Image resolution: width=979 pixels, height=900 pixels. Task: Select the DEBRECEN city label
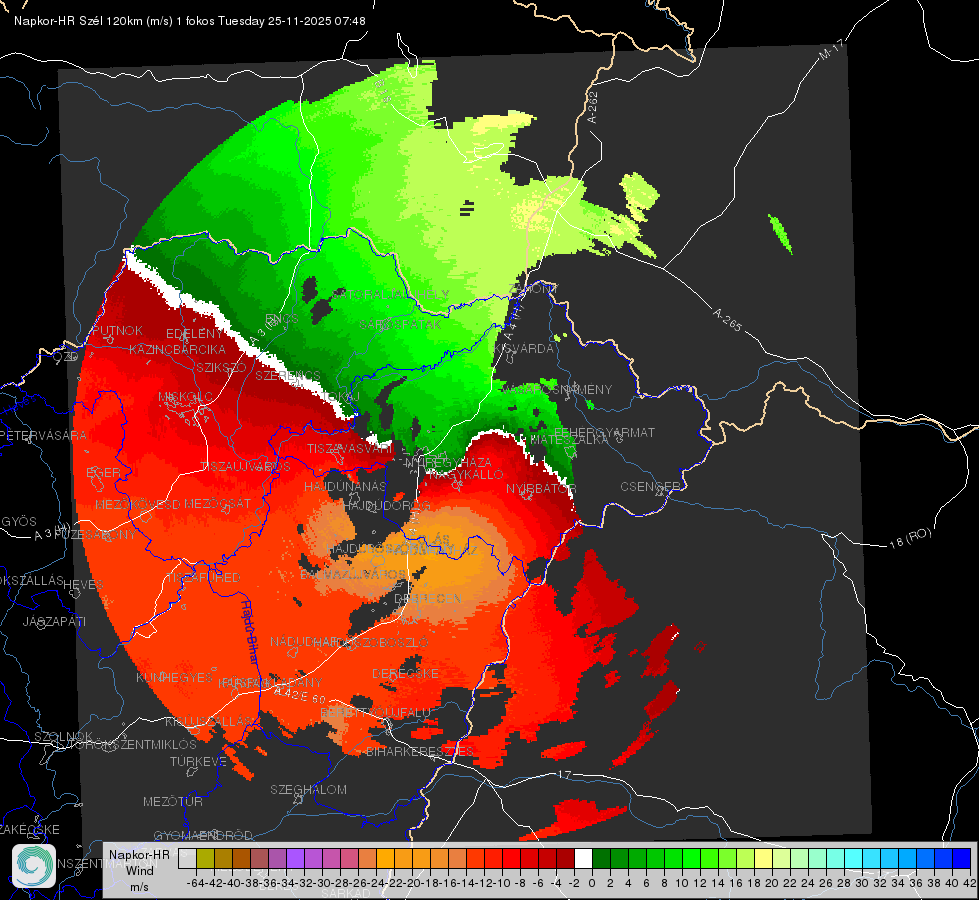(428, 598)
